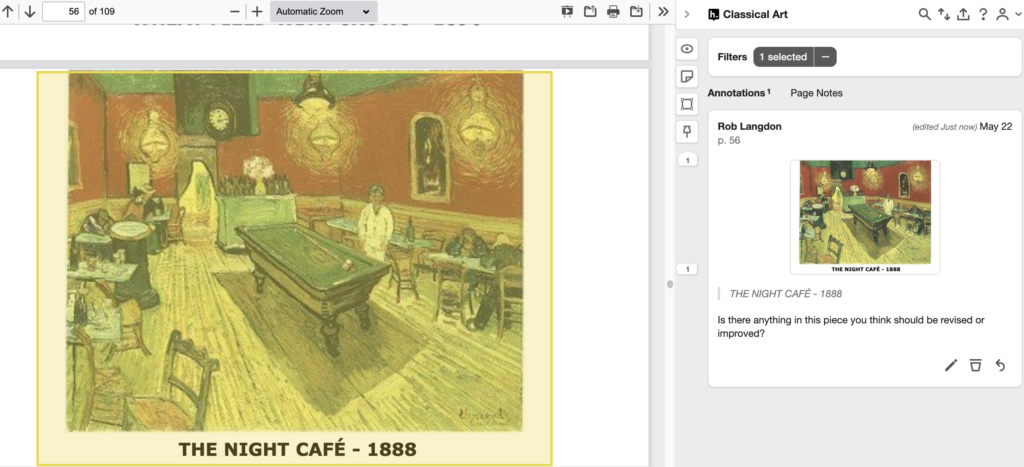Create a new page note
This screenshot has width=1024, height=467.
tap(687, 76)
